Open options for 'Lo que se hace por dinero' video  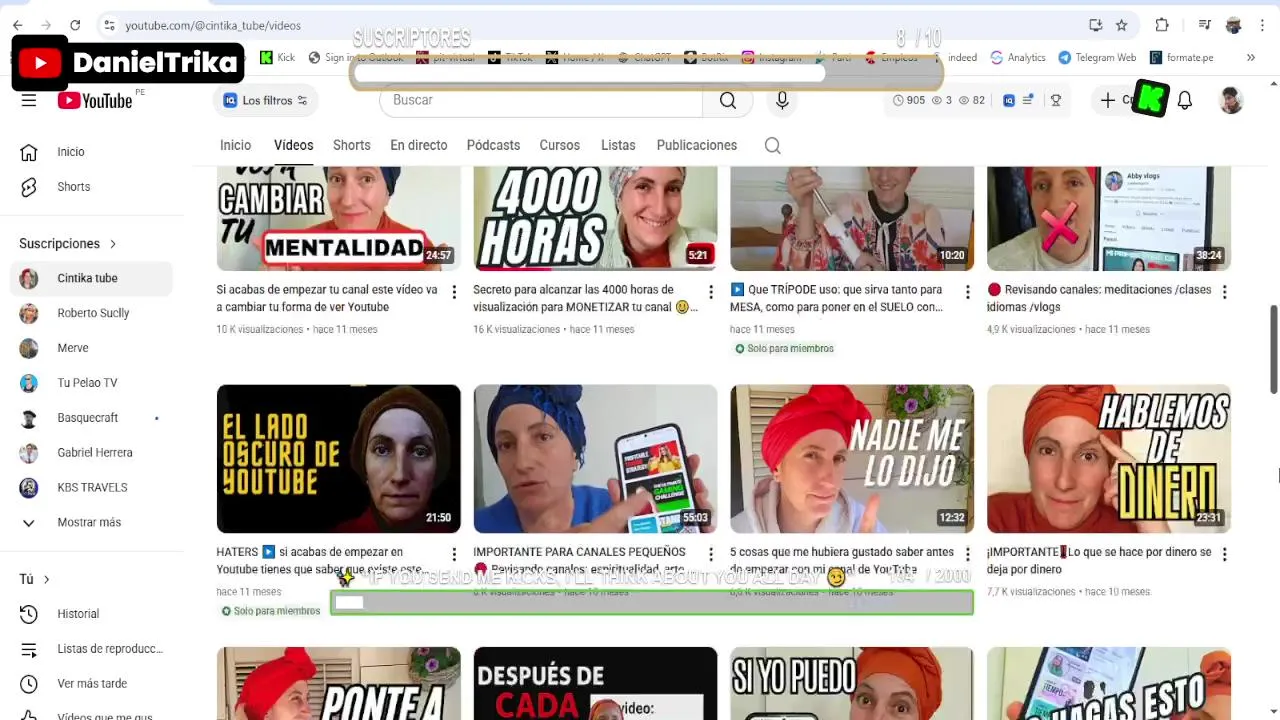[1224, 554]
